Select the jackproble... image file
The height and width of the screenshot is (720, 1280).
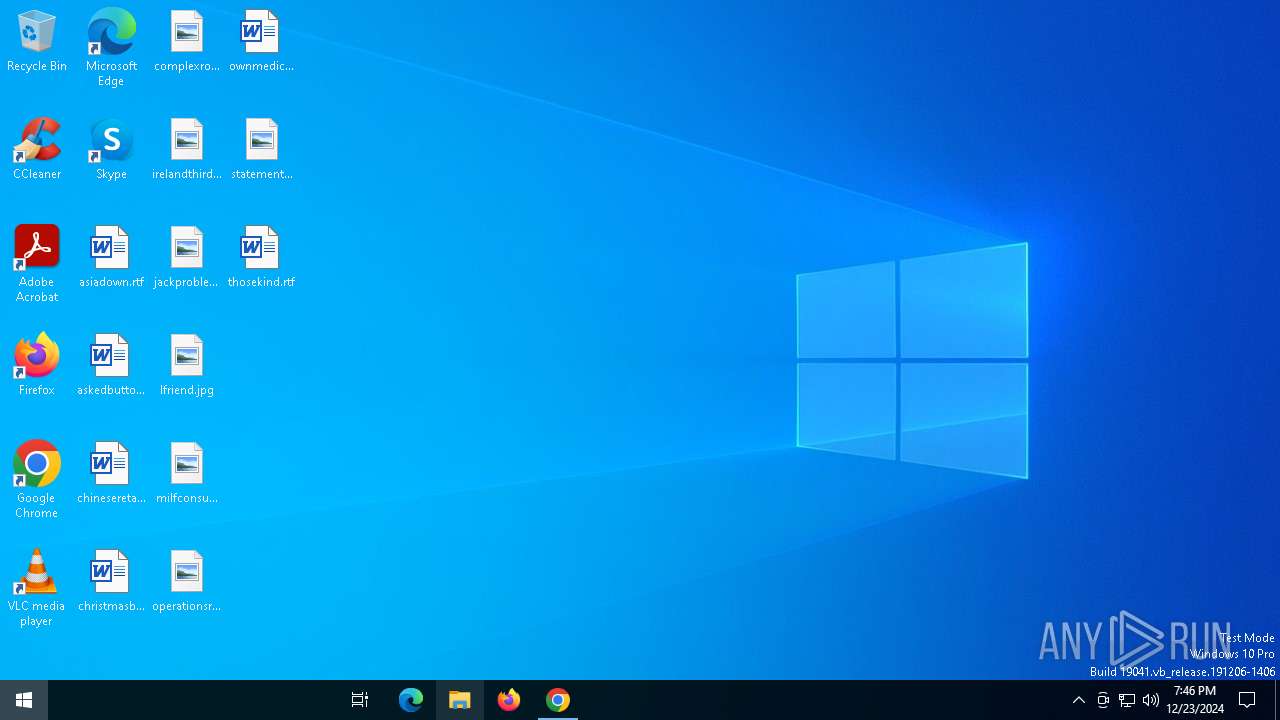tap(186, 258)
